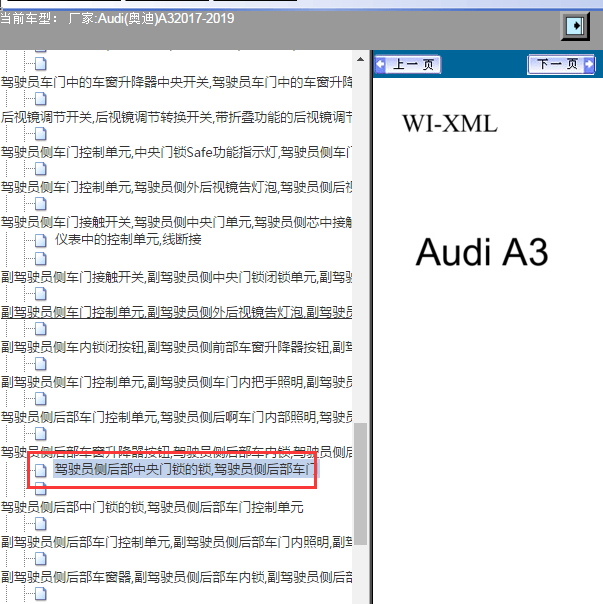Select row 驾驶员侧后部车门控制单元,驾驶员侧后啊车门内部照明
The width and height of the screenshot is (603, 604).
(x=176, y=417)
